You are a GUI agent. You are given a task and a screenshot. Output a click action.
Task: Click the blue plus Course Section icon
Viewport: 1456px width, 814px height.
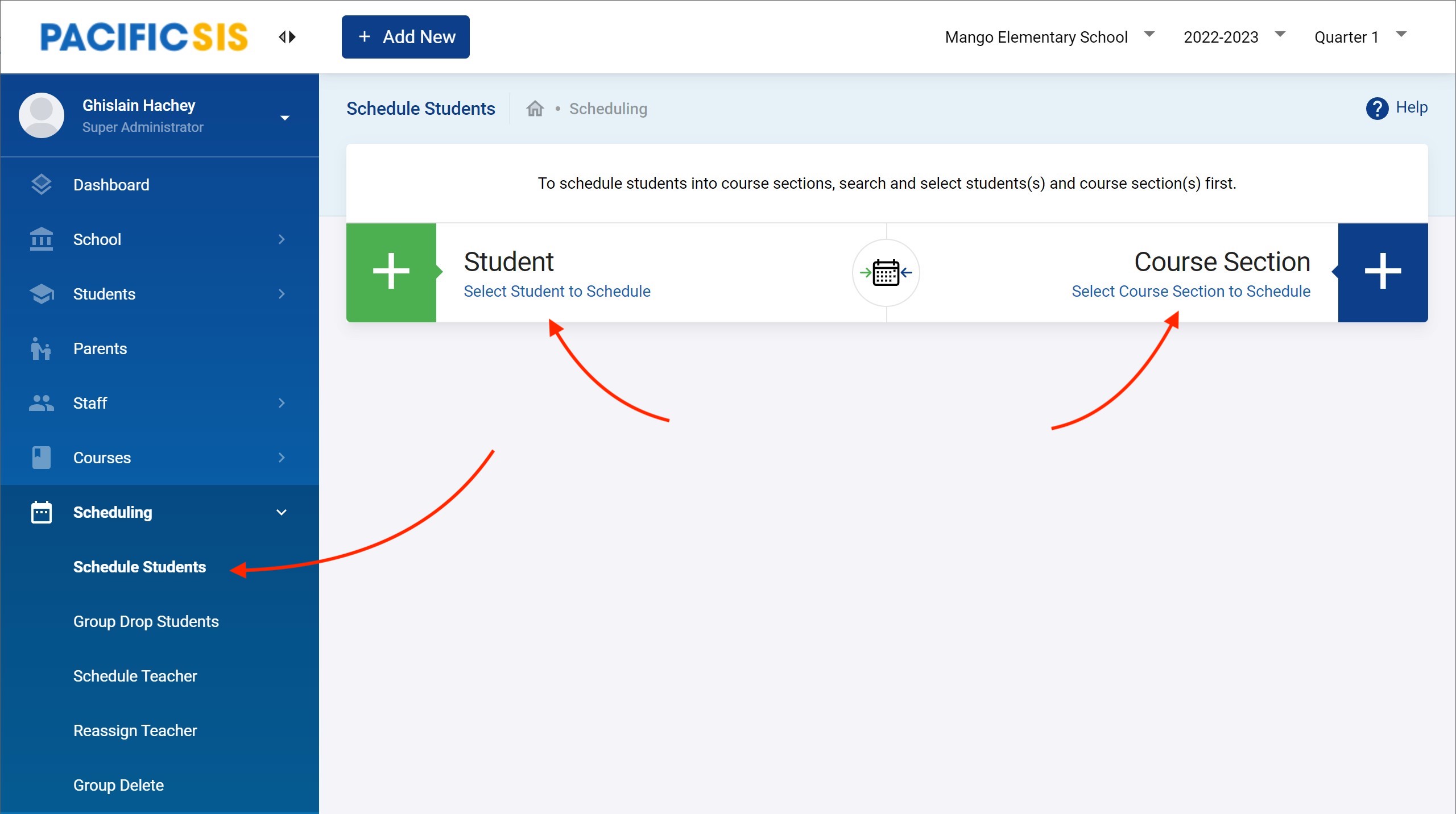tap(1382, 272)
